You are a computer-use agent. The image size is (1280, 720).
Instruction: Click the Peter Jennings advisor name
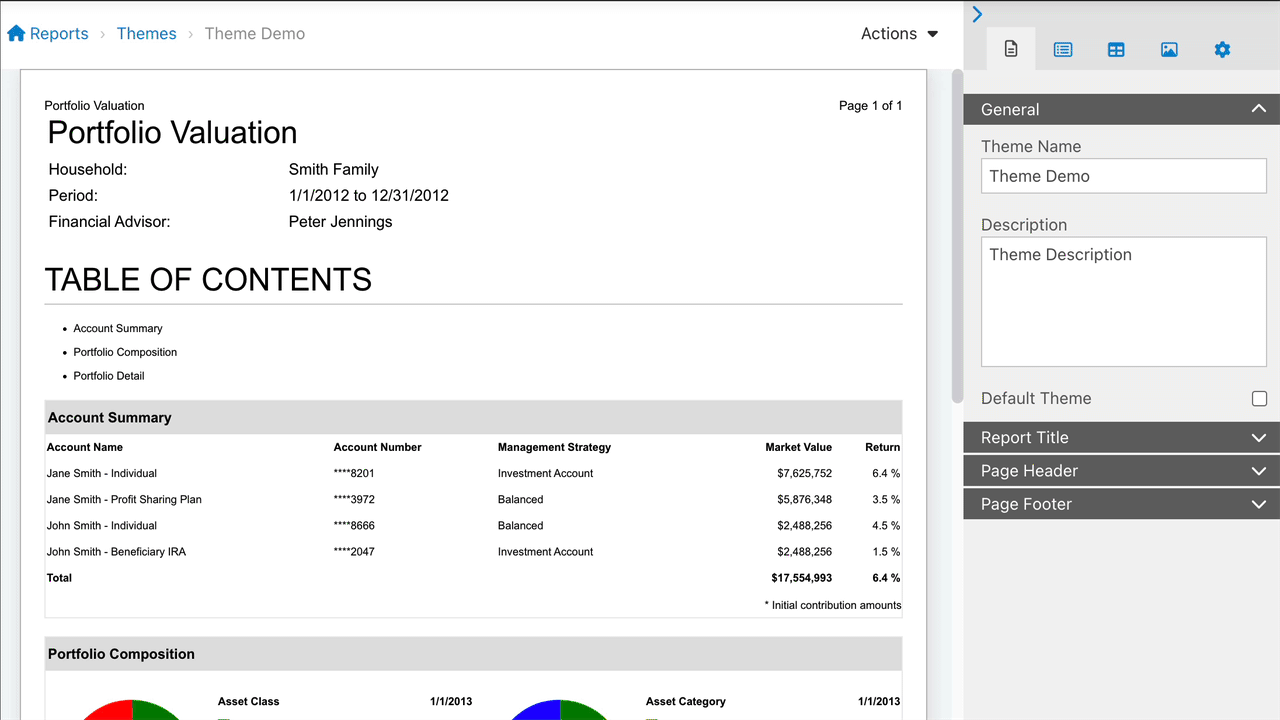click(340, 221)
